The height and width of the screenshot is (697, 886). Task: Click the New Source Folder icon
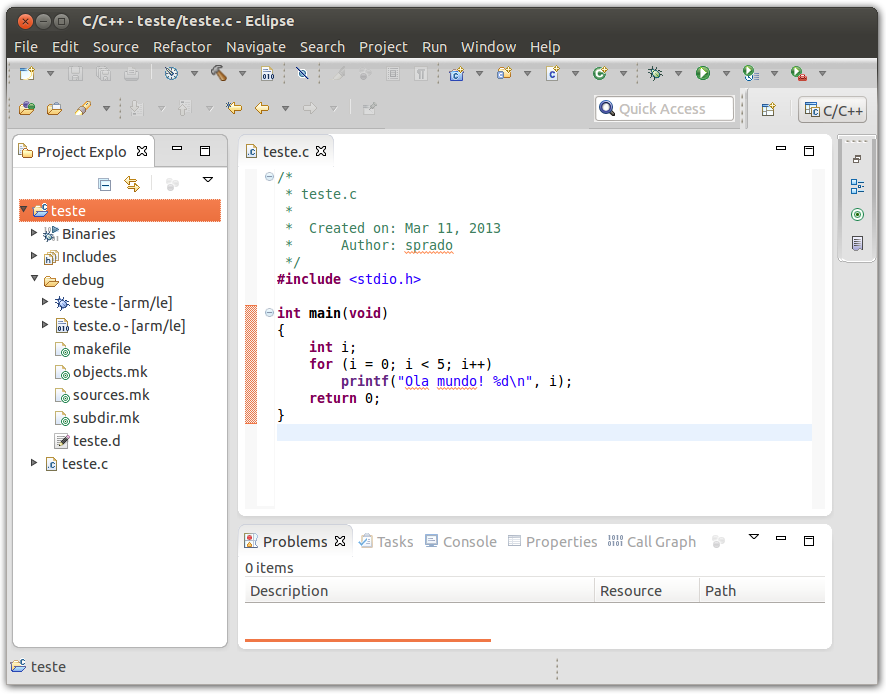click(x=505, y=73)
